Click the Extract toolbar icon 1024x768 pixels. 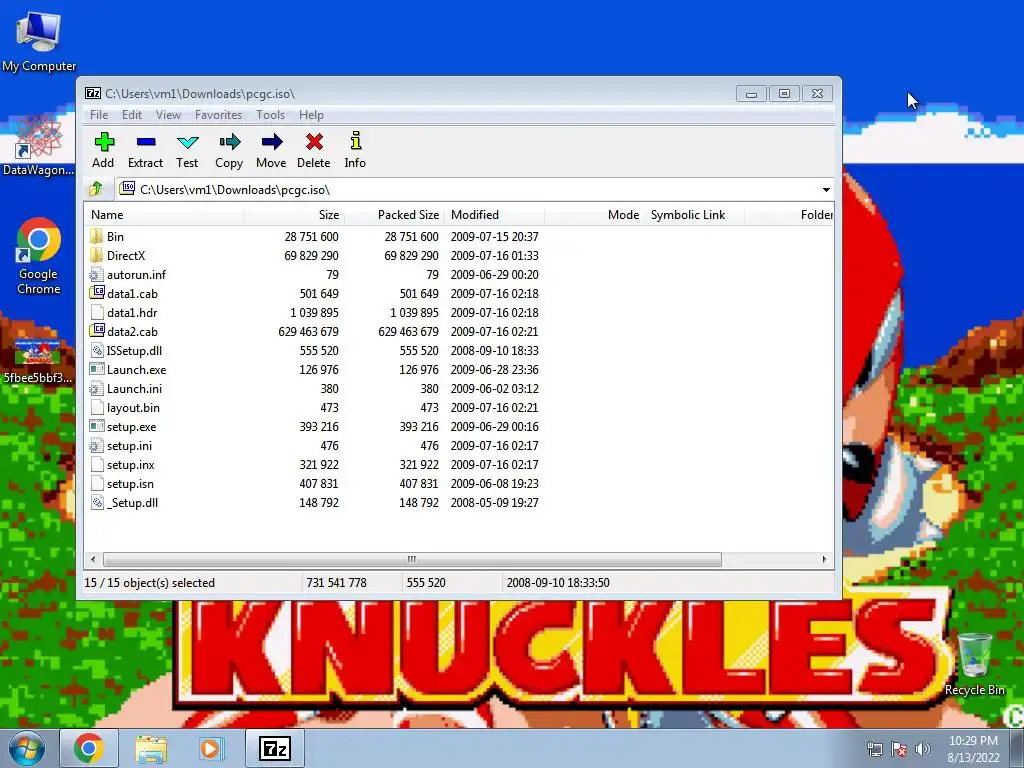click(146, 142)
